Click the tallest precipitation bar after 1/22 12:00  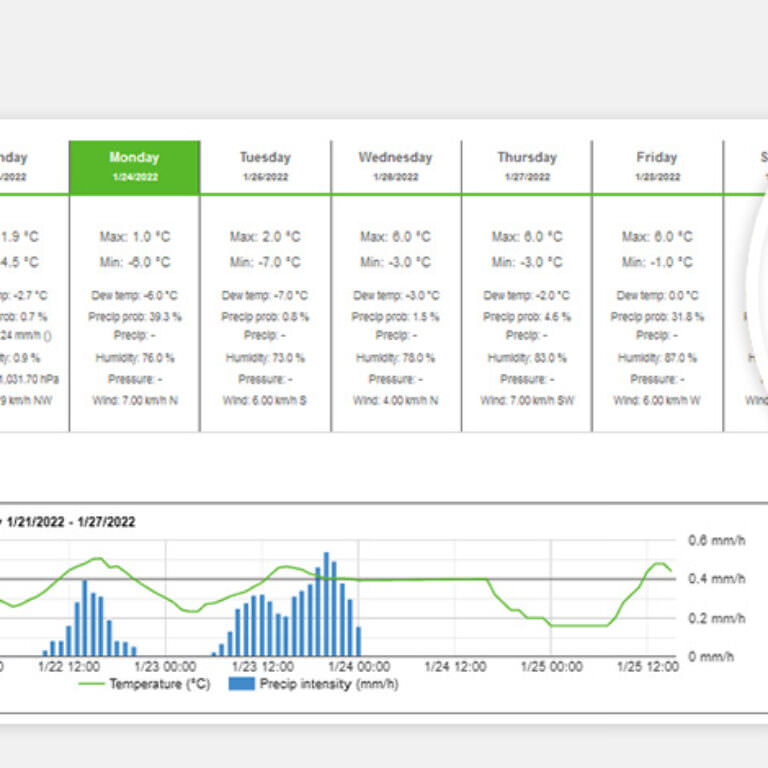85,618
